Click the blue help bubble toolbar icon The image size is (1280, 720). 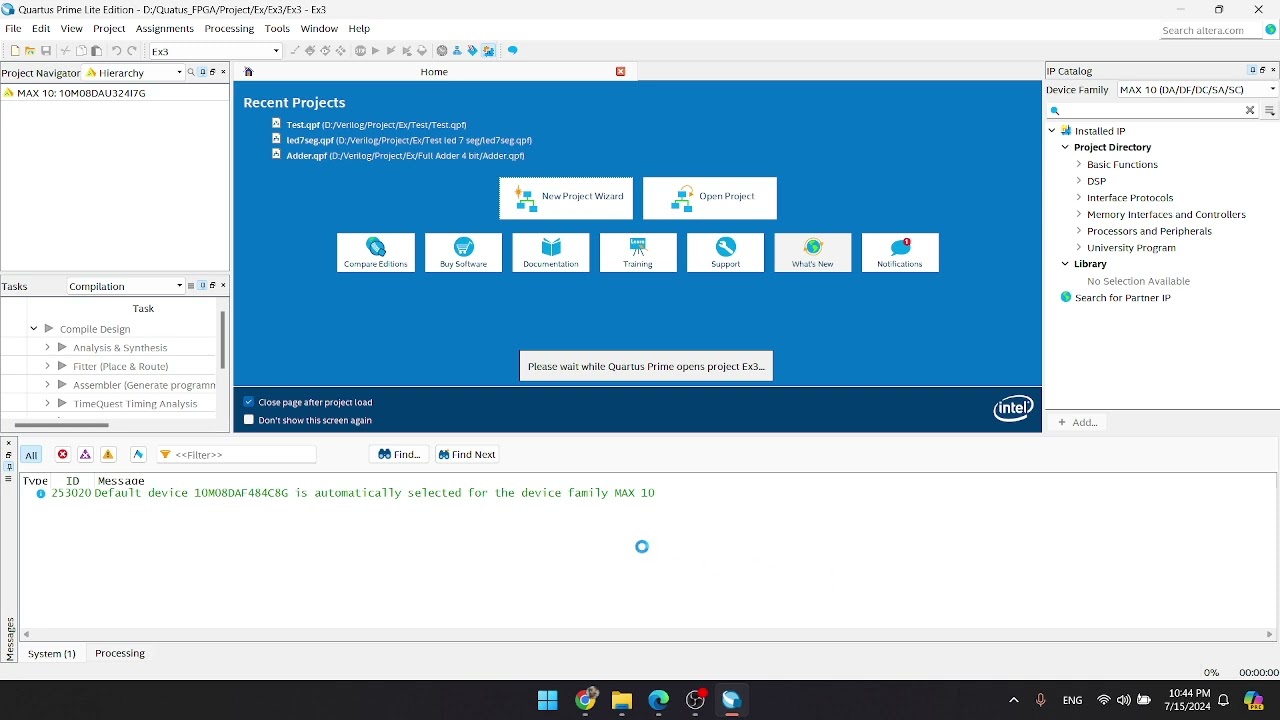tap(513, 51)
